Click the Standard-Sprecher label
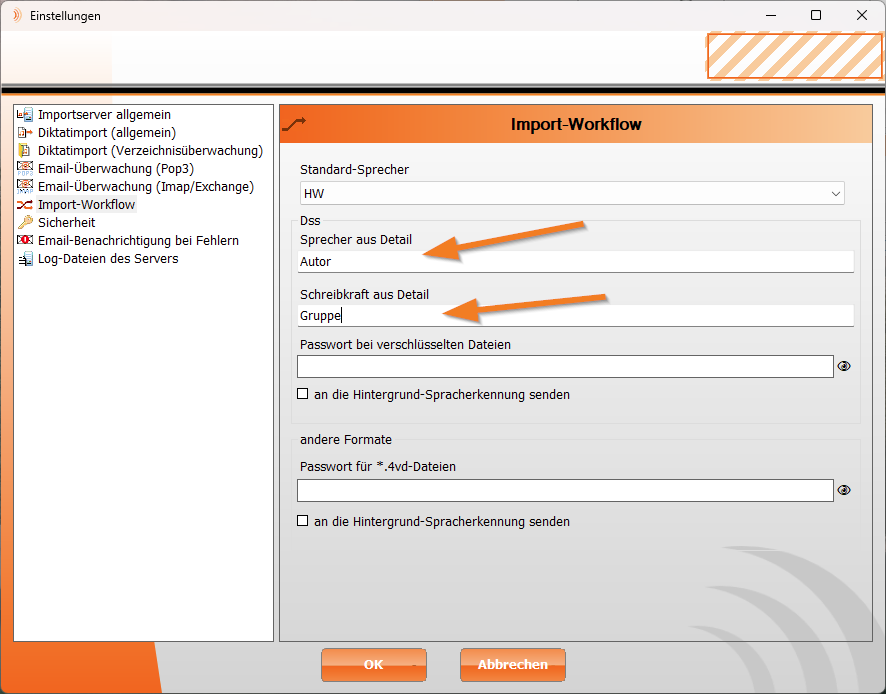The width and height of the screenshot is (886, 694). coord(354,170)
